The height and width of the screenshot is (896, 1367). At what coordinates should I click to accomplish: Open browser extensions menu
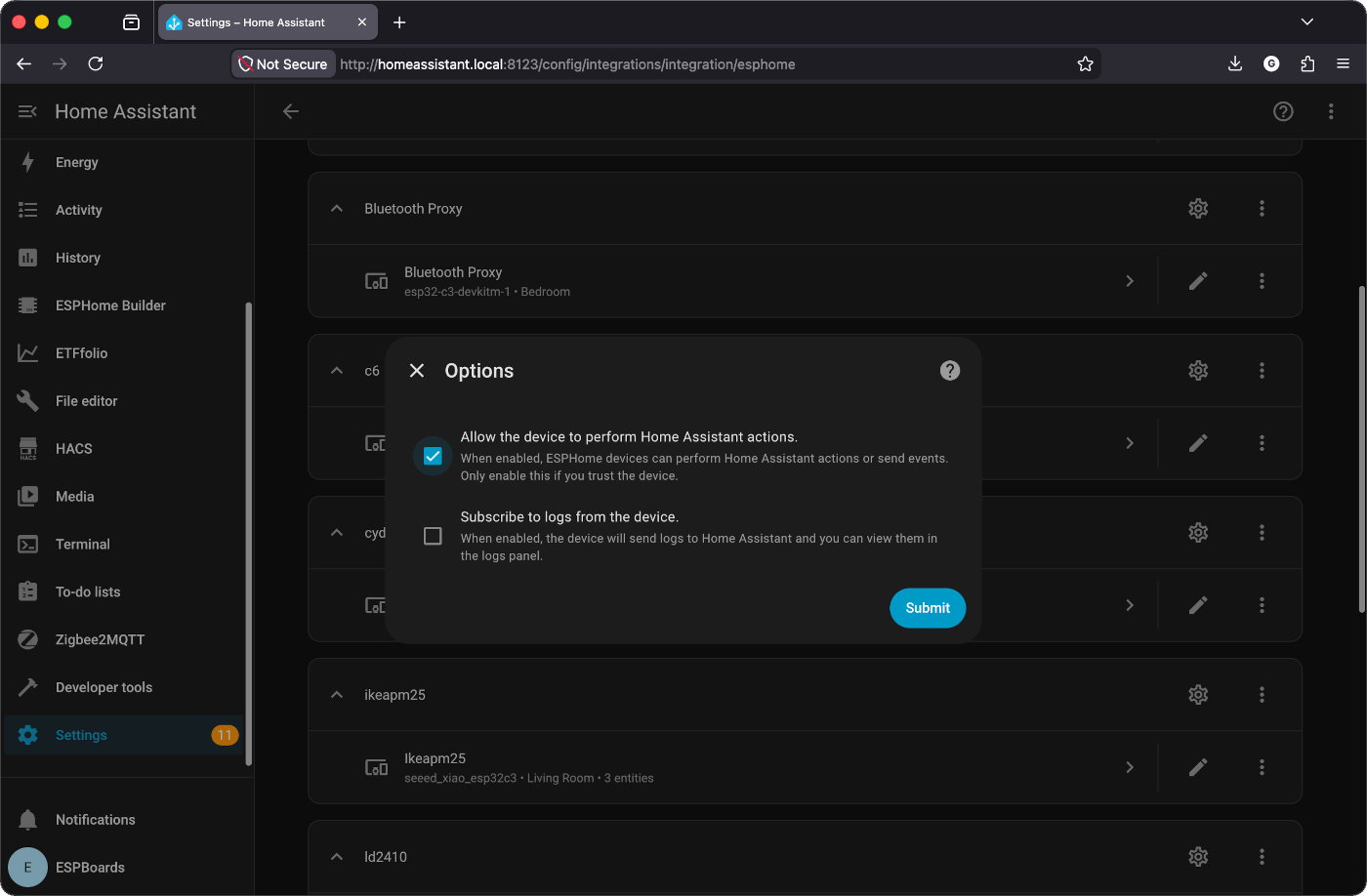tap(1307, 63)
